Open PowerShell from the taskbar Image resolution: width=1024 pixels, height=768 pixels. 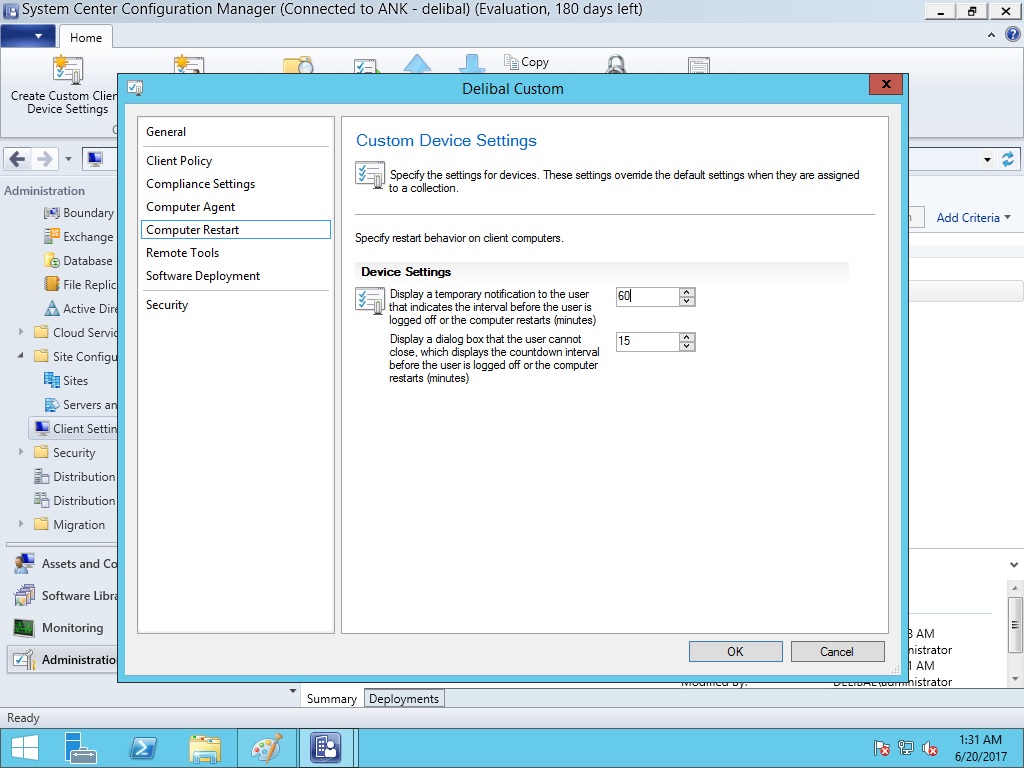143,748
